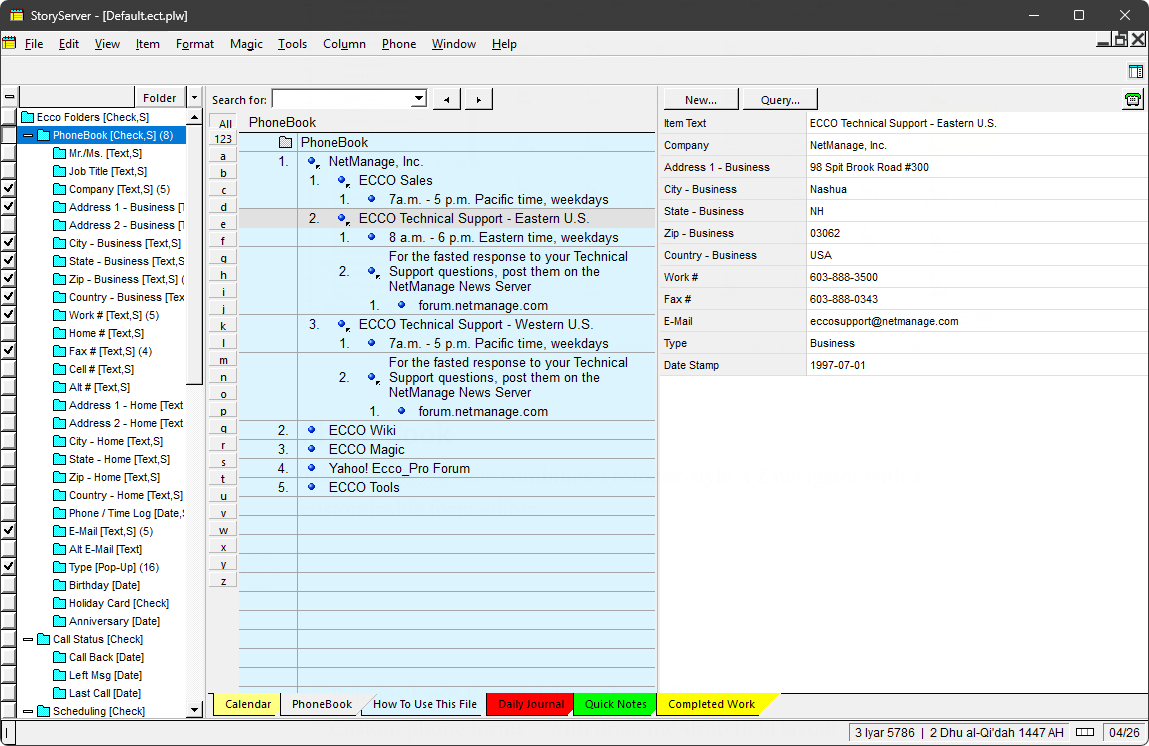Uncheck the Work # folder checkbox
Viewport: 1149px width, 746px height.
pos(8,315)
